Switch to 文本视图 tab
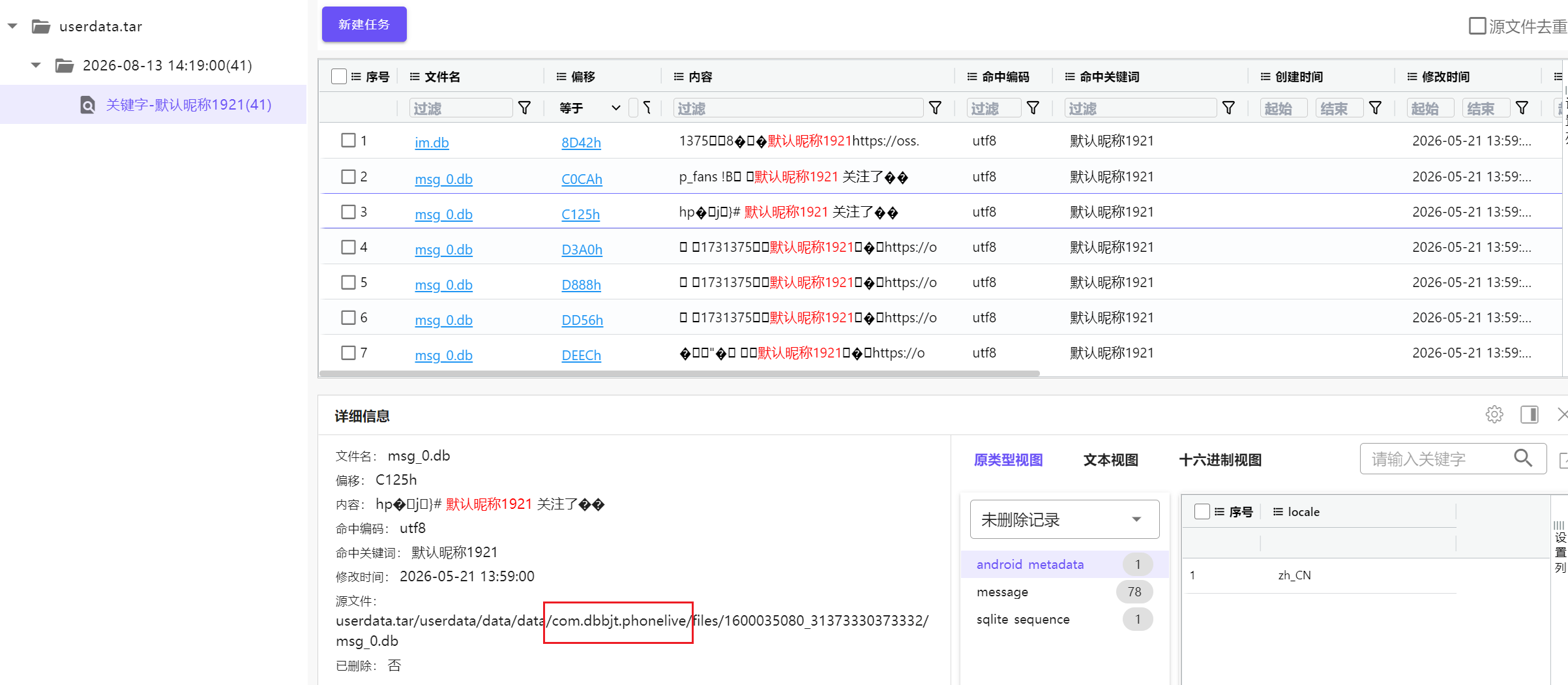 1111,460
